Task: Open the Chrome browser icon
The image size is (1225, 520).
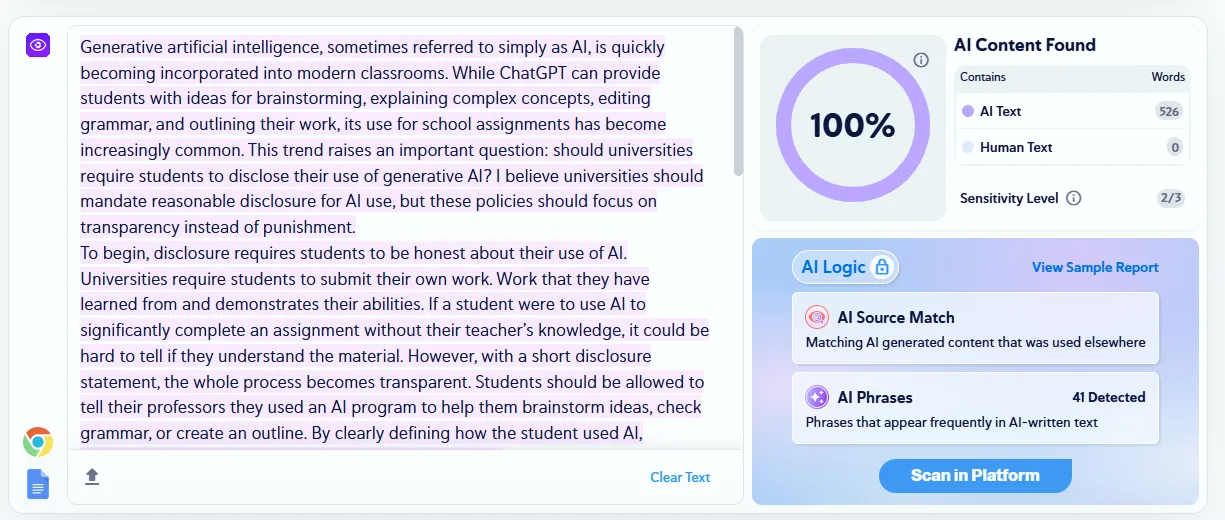Action: click(38, 442)
